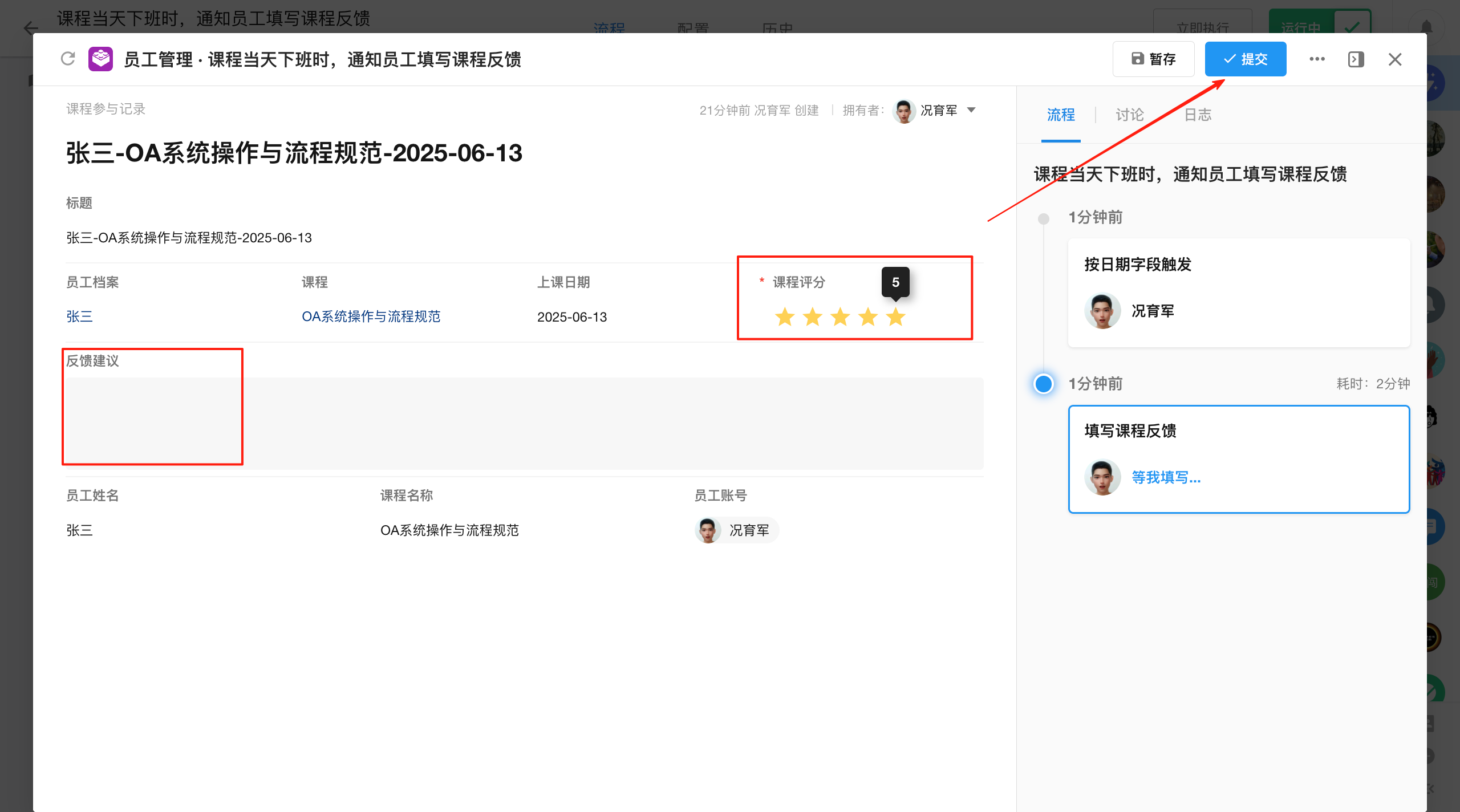Click the 暂存 save-draft button
The image size is (1460, 812).
pyautogui.click(x=1153, y=59)
